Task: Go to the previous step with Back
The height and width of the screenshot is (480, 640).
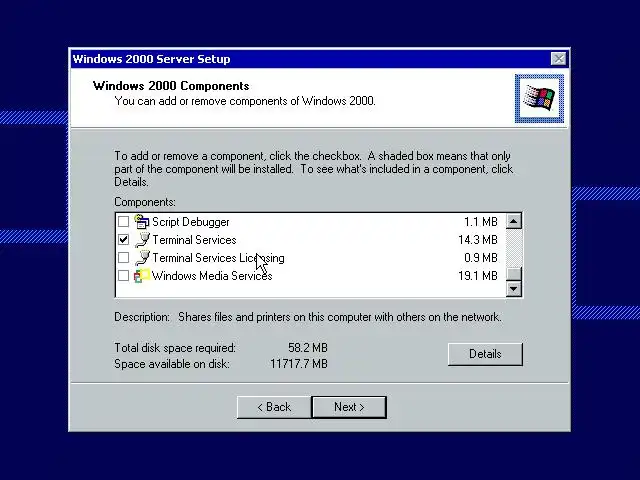Action: click(274, 407)
